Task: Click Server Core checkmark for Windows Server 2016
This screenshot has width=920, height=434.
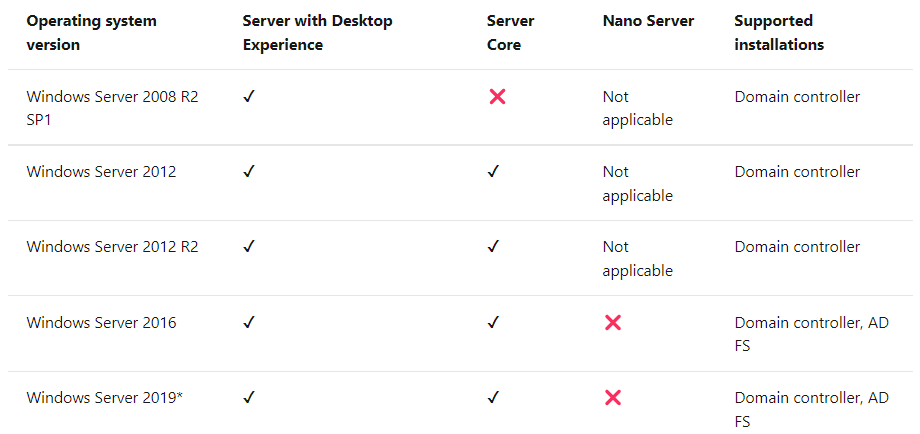Action: [x=493, y=322]
